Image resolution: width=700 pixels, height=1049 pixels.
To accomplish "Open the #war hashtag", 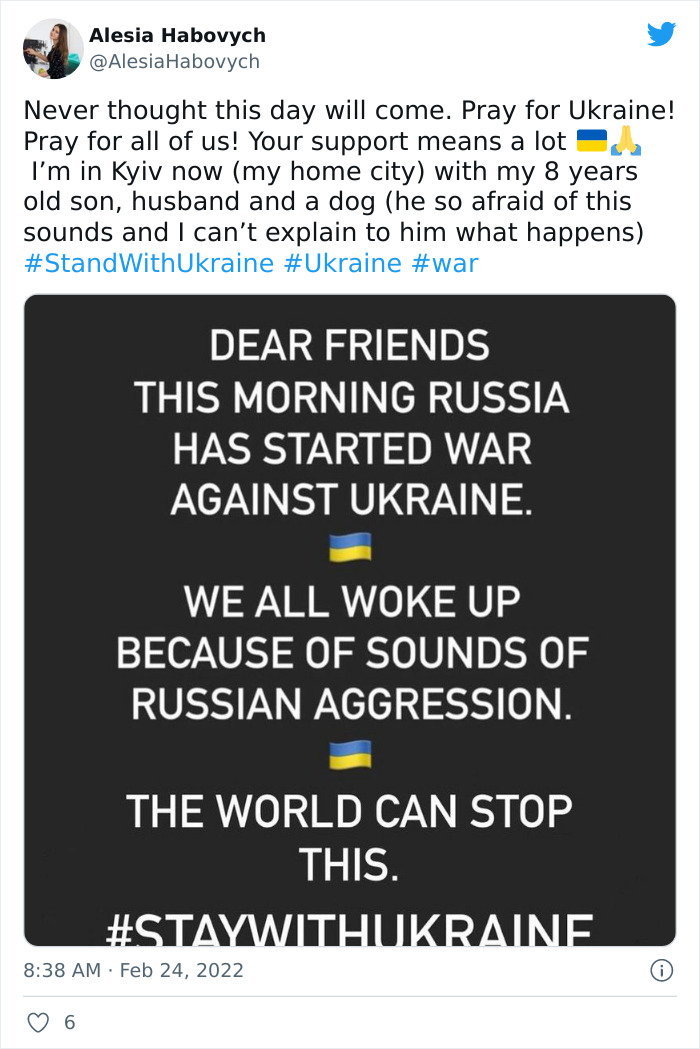I will [x=444, y=263].
